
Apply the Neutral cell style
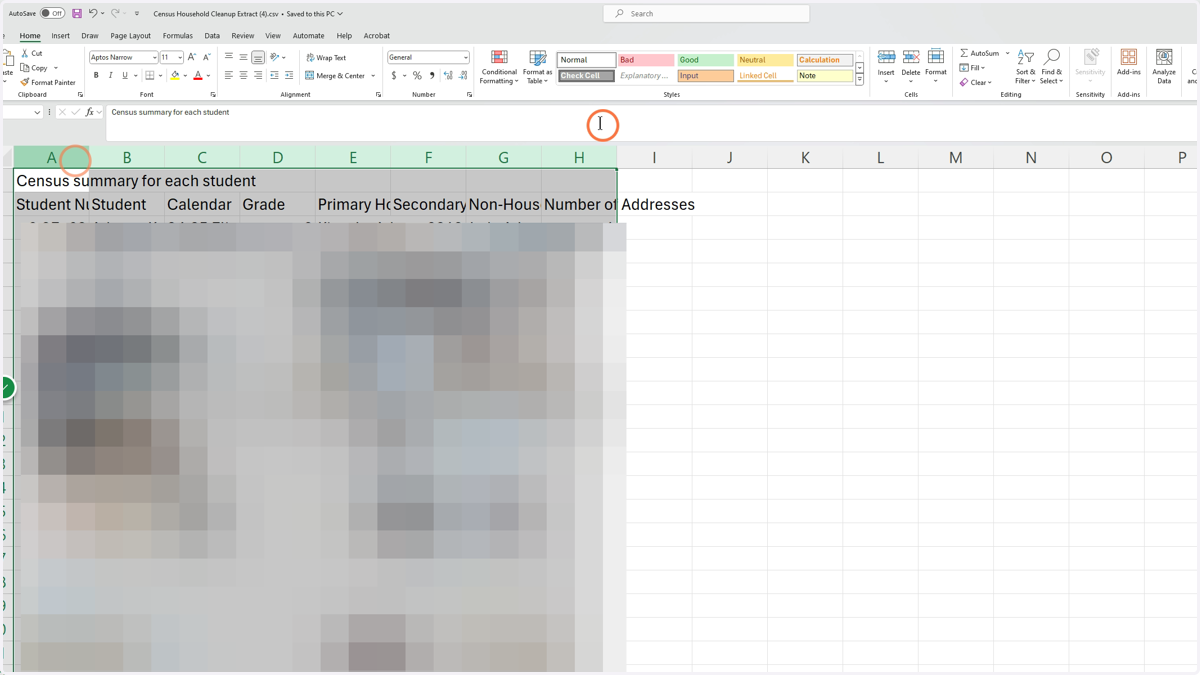(x=765, y=60)
